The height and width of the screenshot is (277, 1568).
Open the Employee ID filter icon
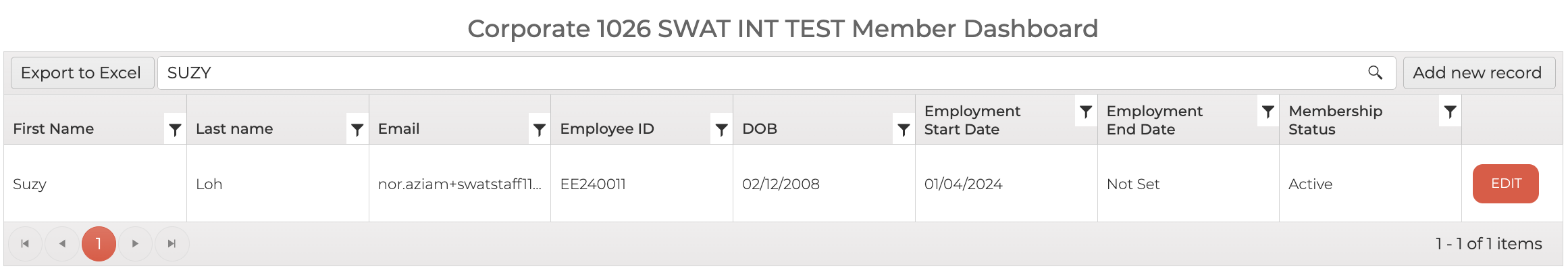721,129
